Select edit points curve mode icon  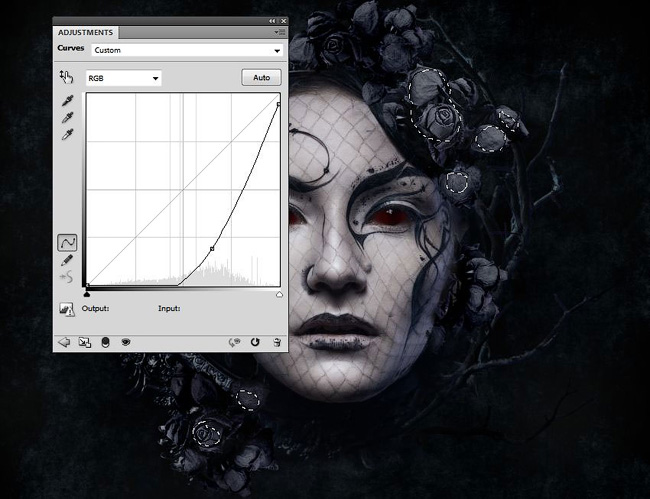coord(67,243)
